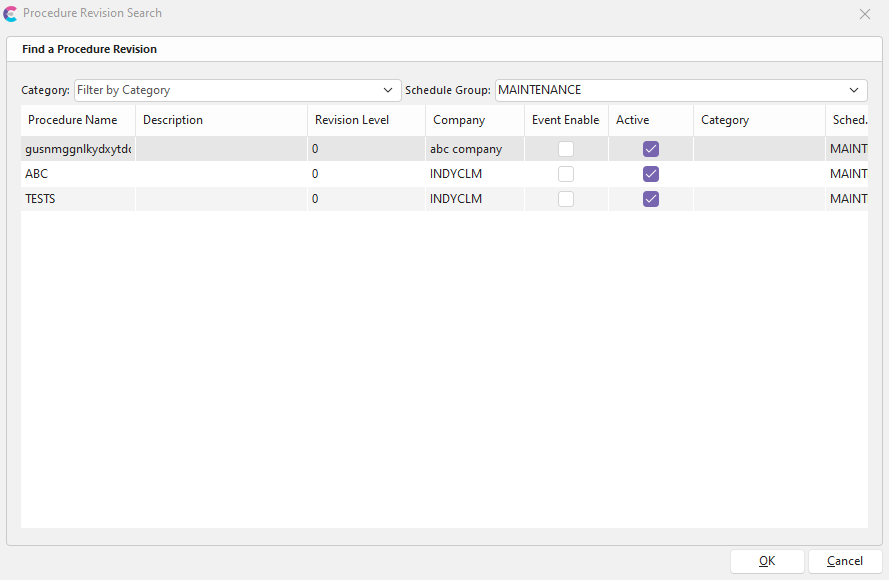
Task: Select the ABC procedure name cell
Action: pos(37,174)
